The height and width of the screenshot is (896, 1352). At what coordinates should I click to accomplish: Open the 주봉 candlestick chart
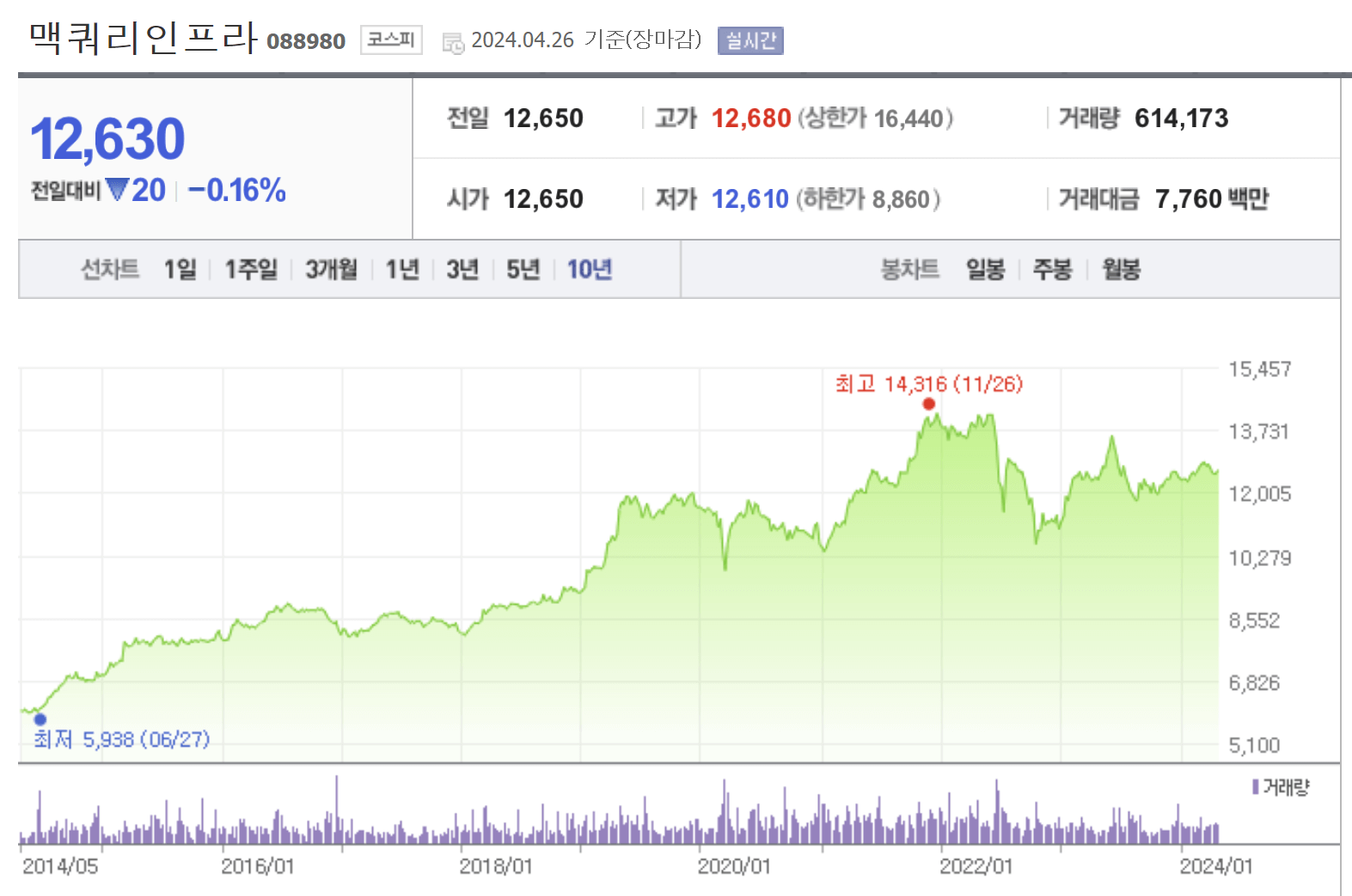(x=1052, y=270)
